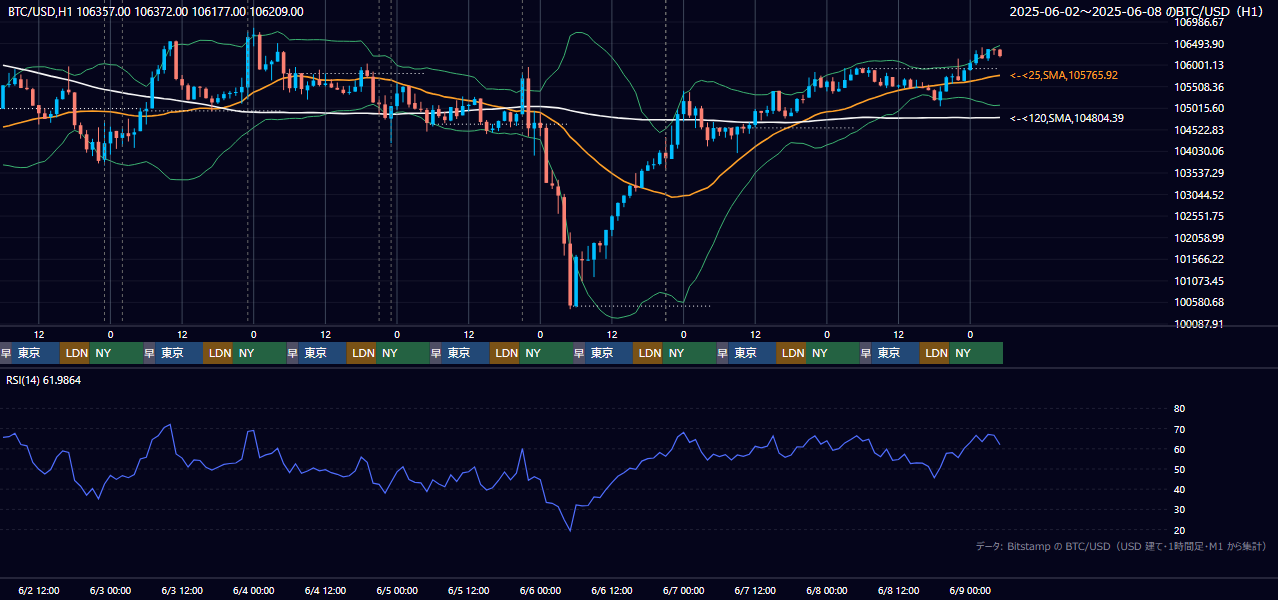The image size is (1278, 600).
Task: Click the 6/3 12:00 date label
Action: (182, 591)
